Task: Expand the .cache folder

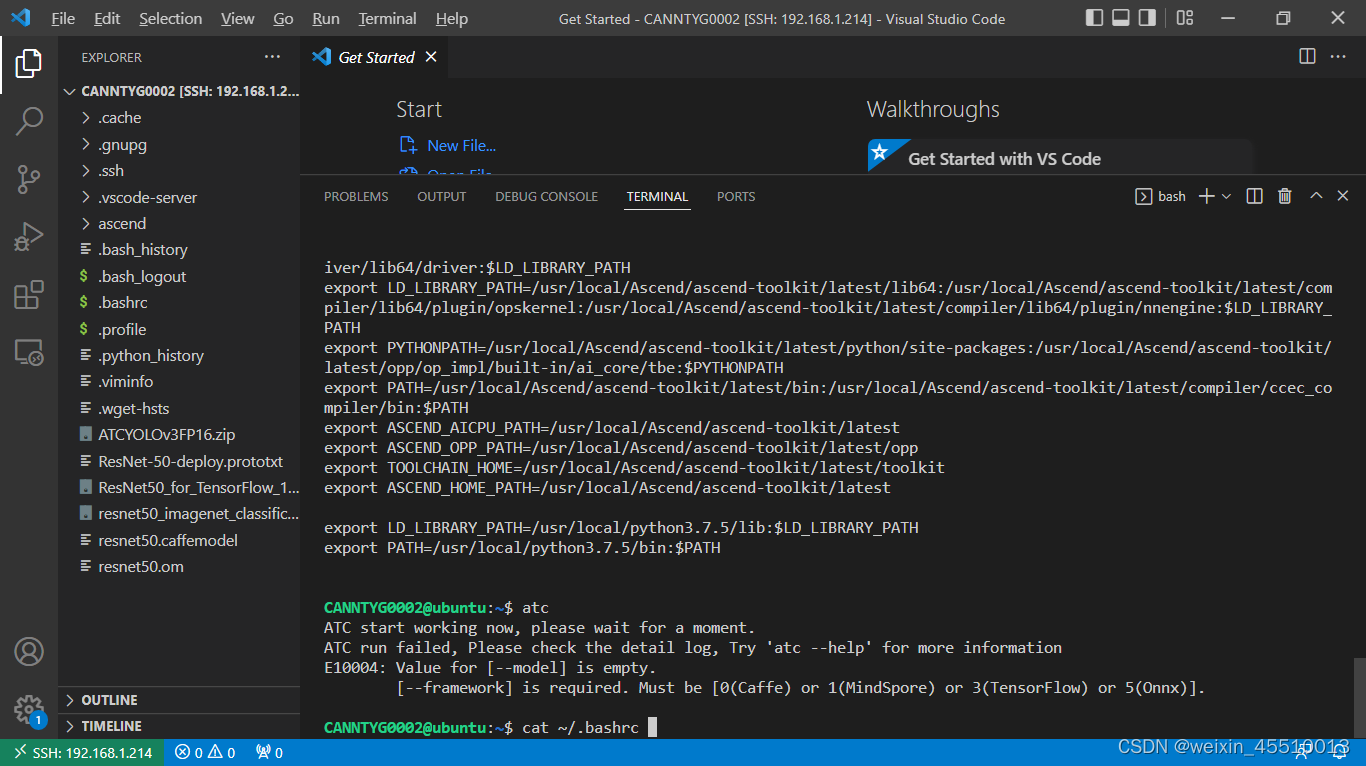Action: [180, 118]
